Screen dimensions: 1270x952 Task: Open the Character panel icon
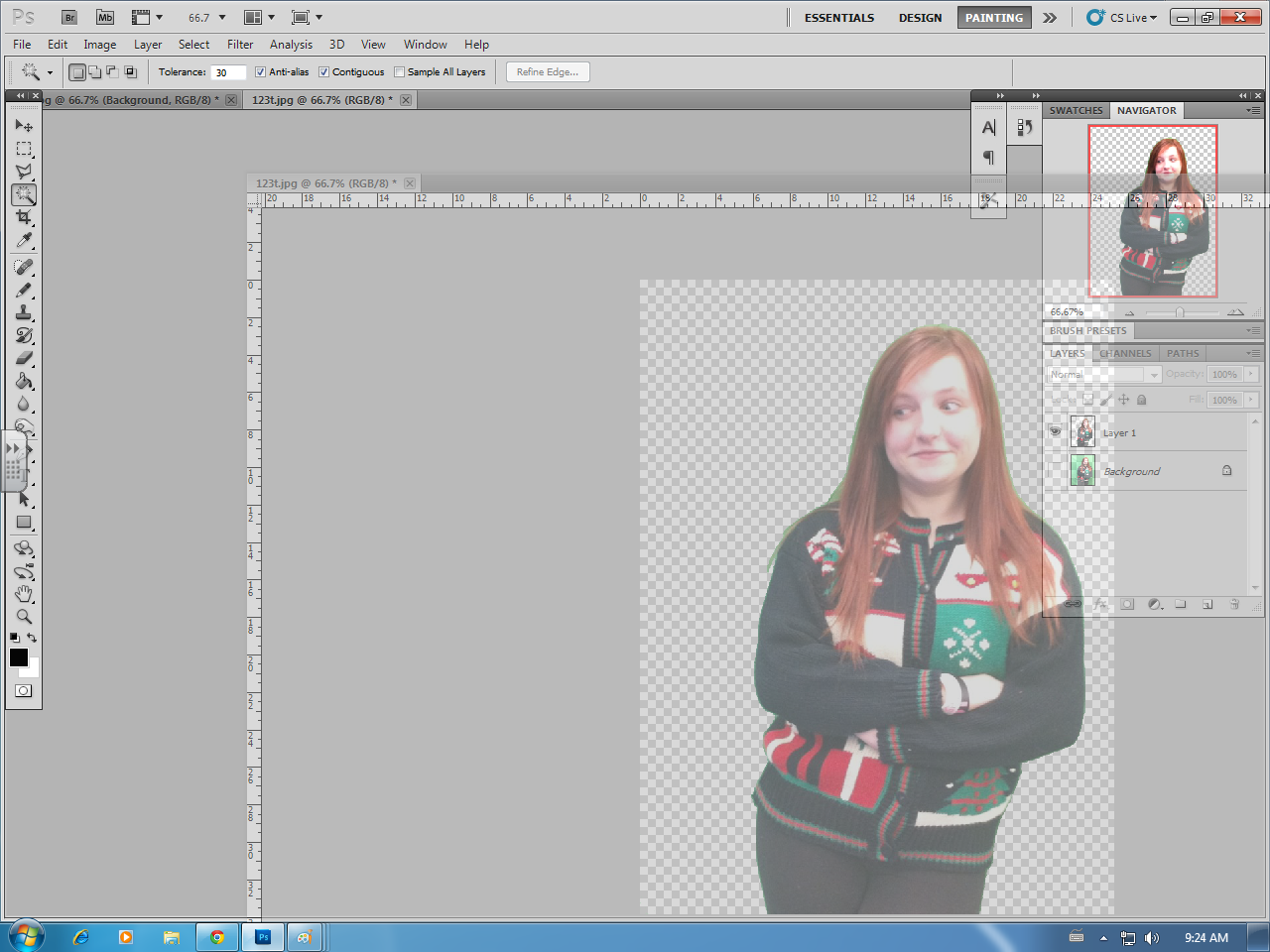[988, 128]
